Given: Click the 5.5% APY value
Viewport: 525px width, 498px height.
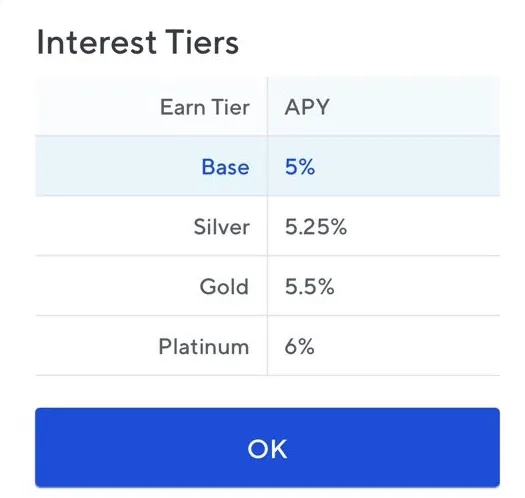Looking at the screenshot, I should 309,287.
